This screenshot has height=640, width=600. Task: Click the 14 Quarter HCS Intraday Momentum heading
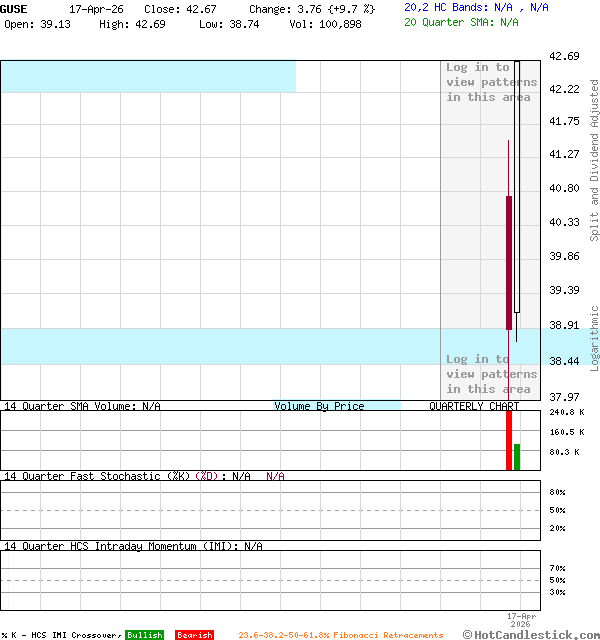point(133,546)
